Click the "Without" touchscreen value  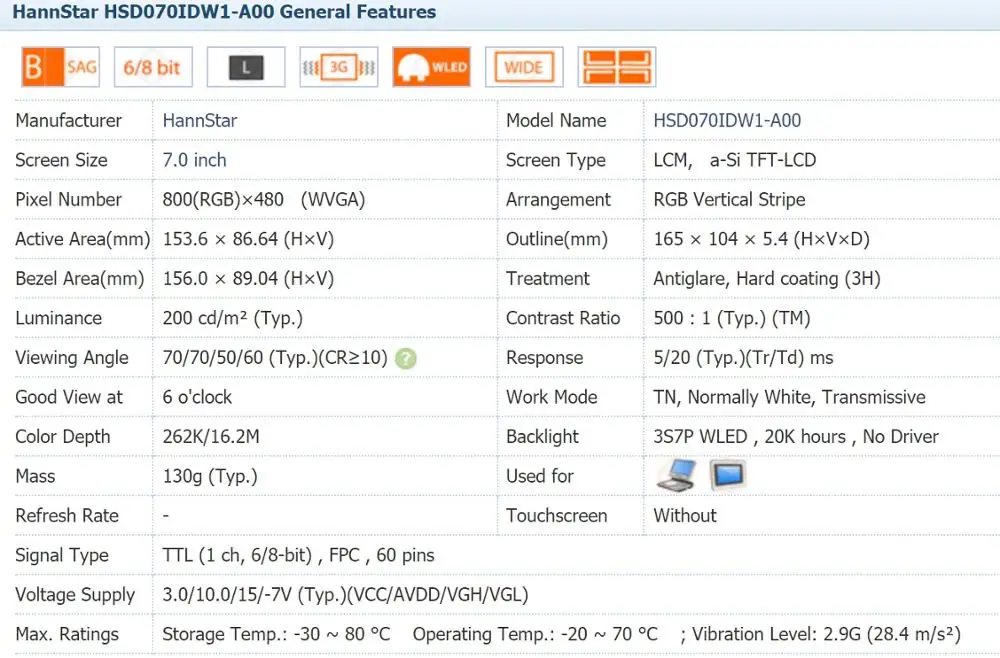pyautogui.click(x=685, y=516)
